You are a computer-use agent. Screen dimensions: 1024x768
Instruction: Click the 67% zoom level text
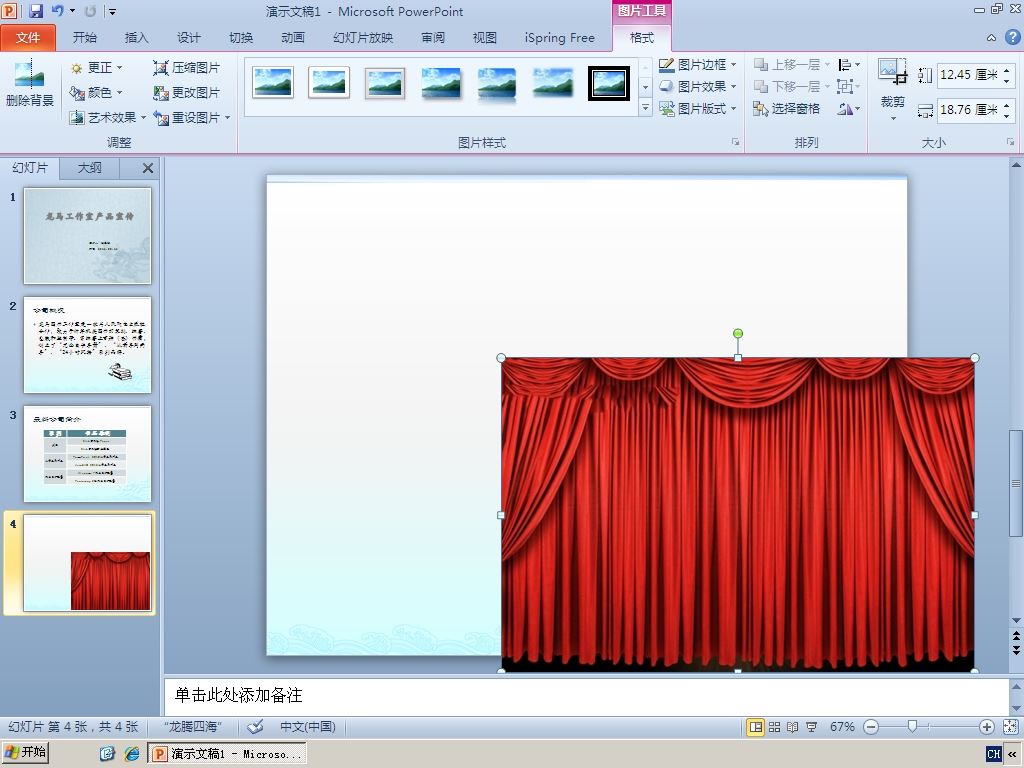coord(842,727)
